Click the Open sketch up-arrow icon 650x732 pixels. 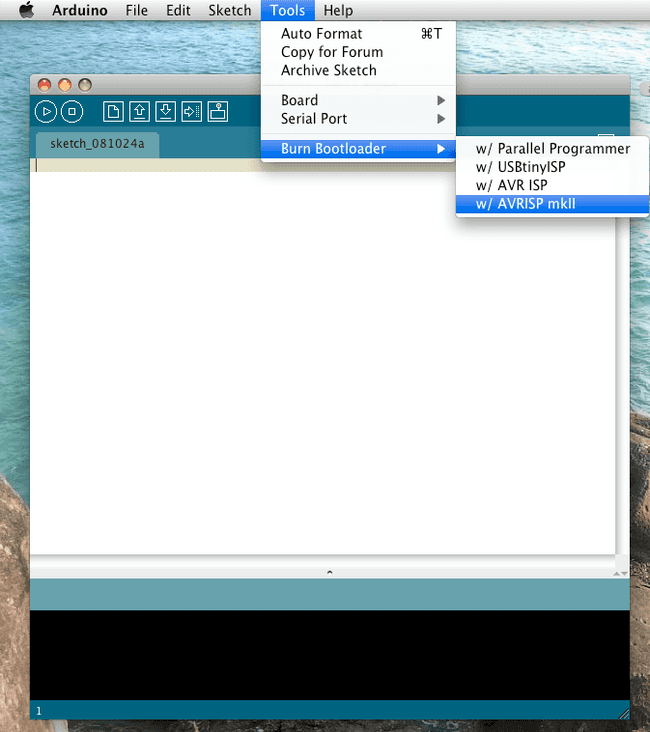click(140, 112)
